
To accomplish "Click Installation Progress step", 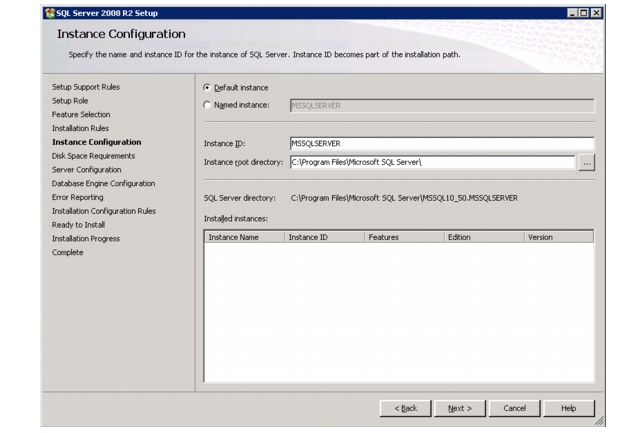I will 86,239.
